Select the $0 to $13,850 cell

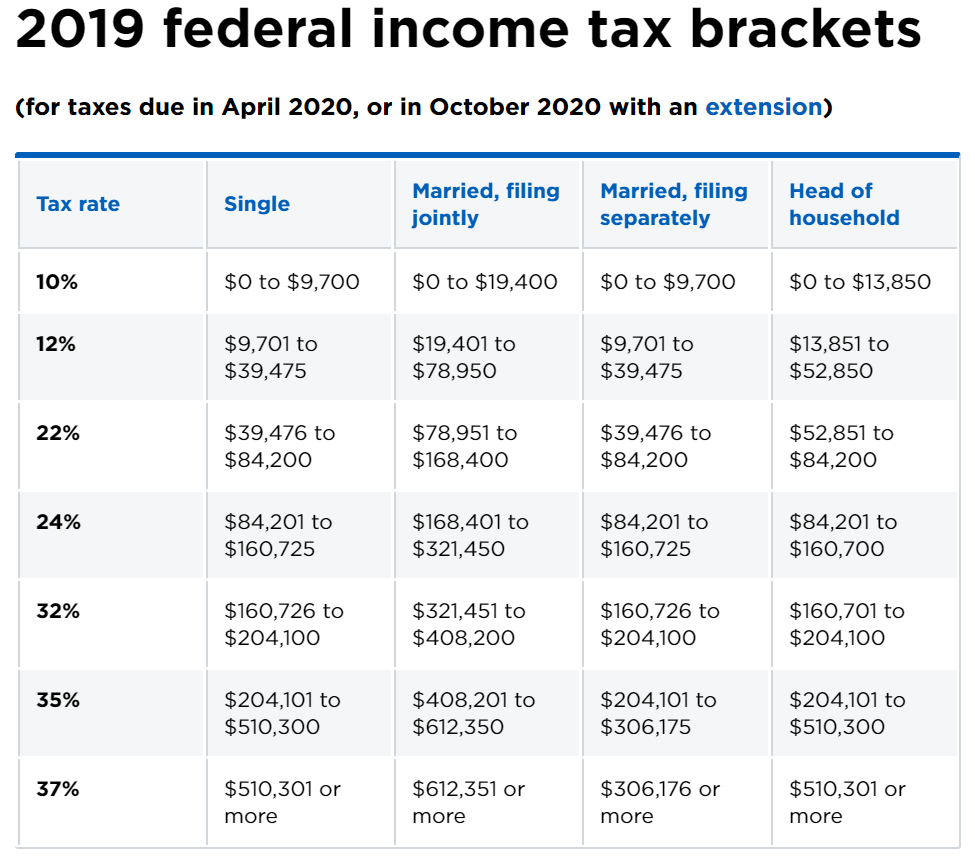tap(860, 282)
